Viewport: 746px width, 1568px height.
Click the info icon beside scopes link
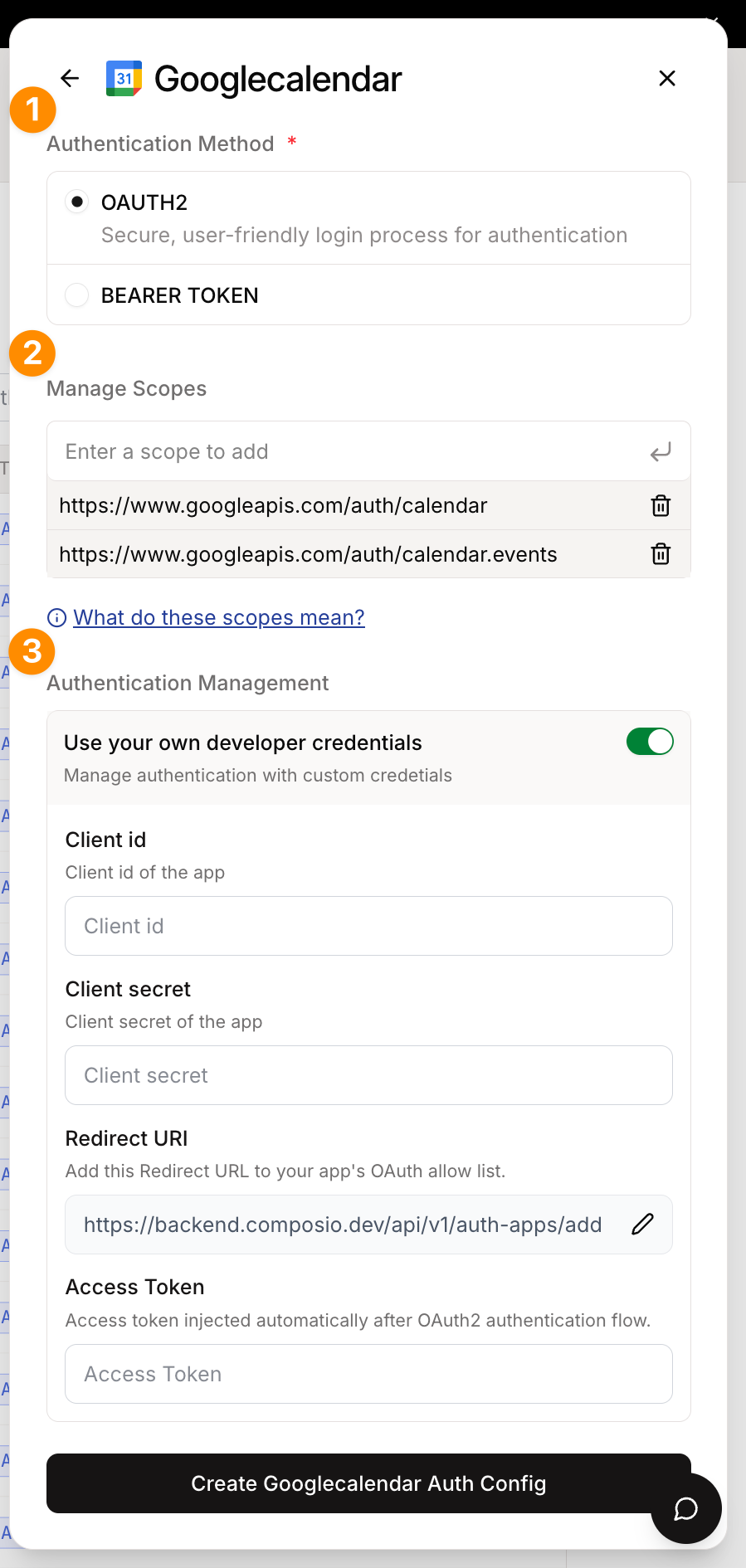(x=57, y=618)
